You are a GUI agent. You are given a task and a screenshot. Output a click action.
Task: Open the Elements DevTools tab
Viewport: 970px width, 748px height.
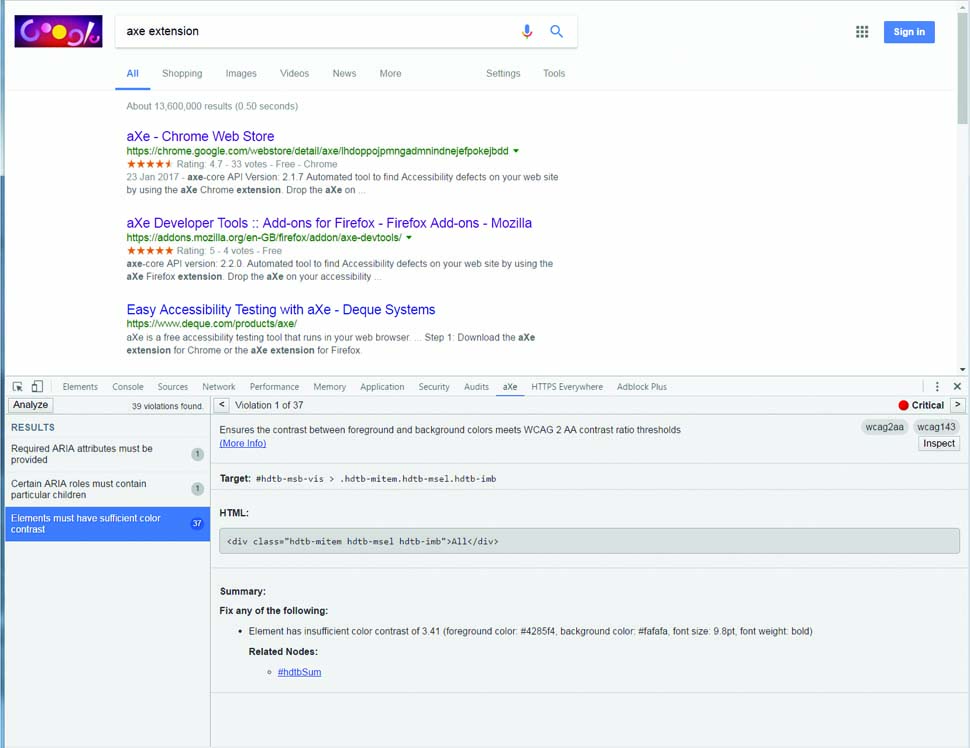(80, 387)
